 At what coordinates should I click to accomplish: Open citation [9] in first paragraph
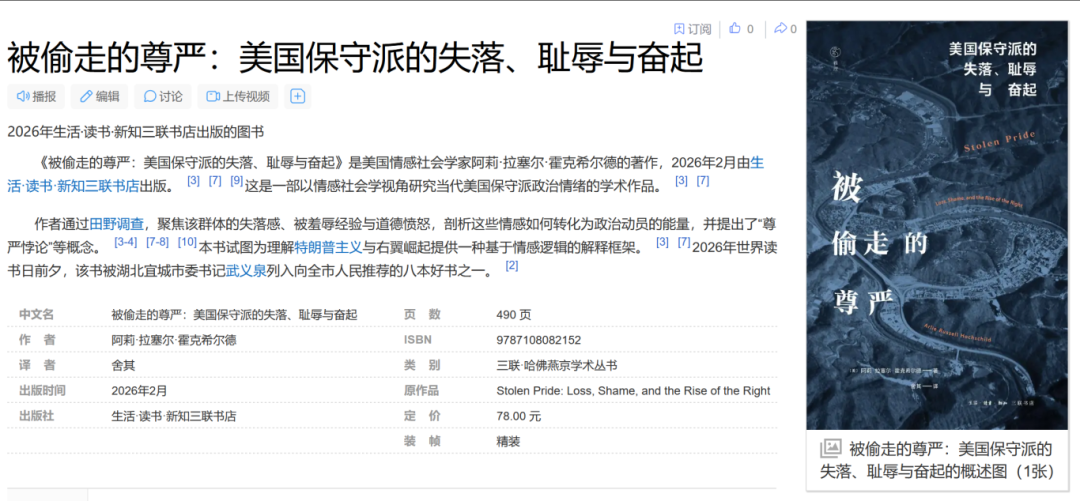pos(236,181)
